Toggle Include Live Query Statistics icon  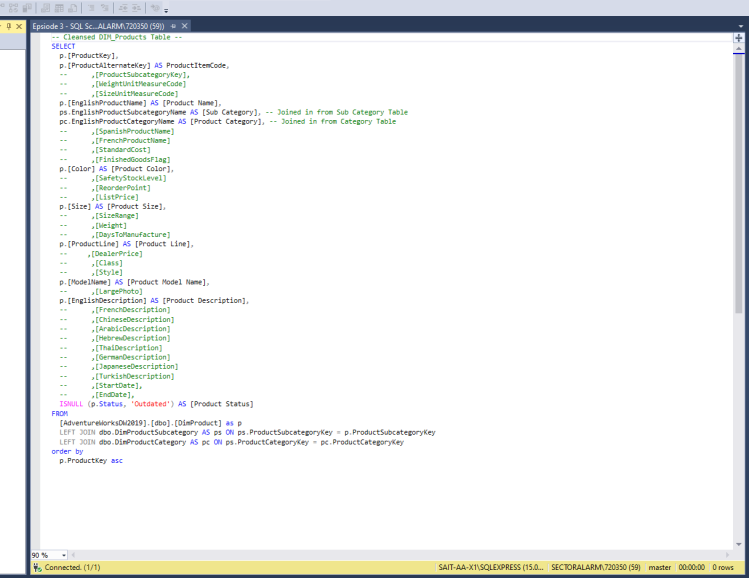pos(13,8)
